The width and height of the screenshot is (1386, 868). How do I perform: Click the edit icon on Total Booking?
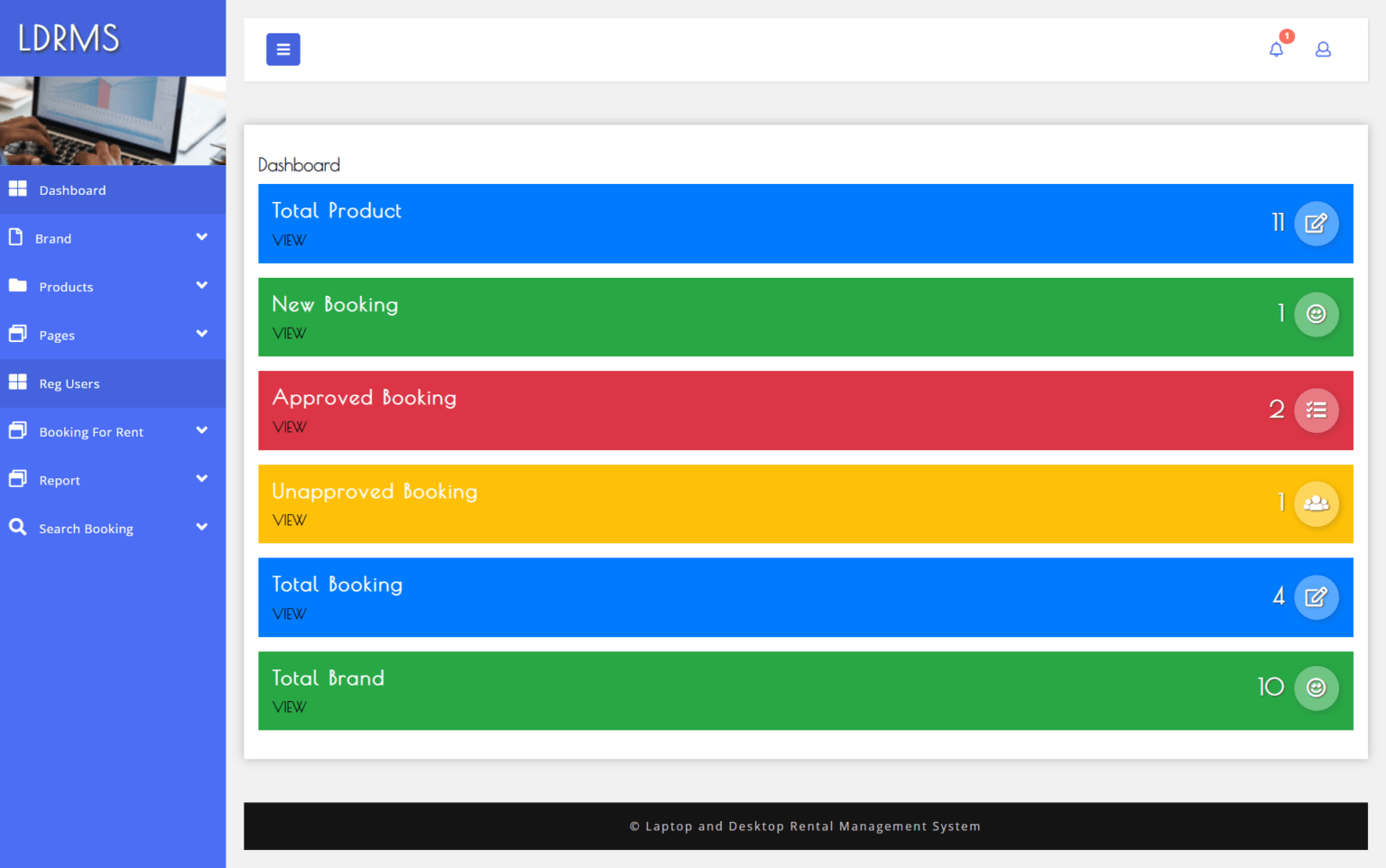[1316, 597]
